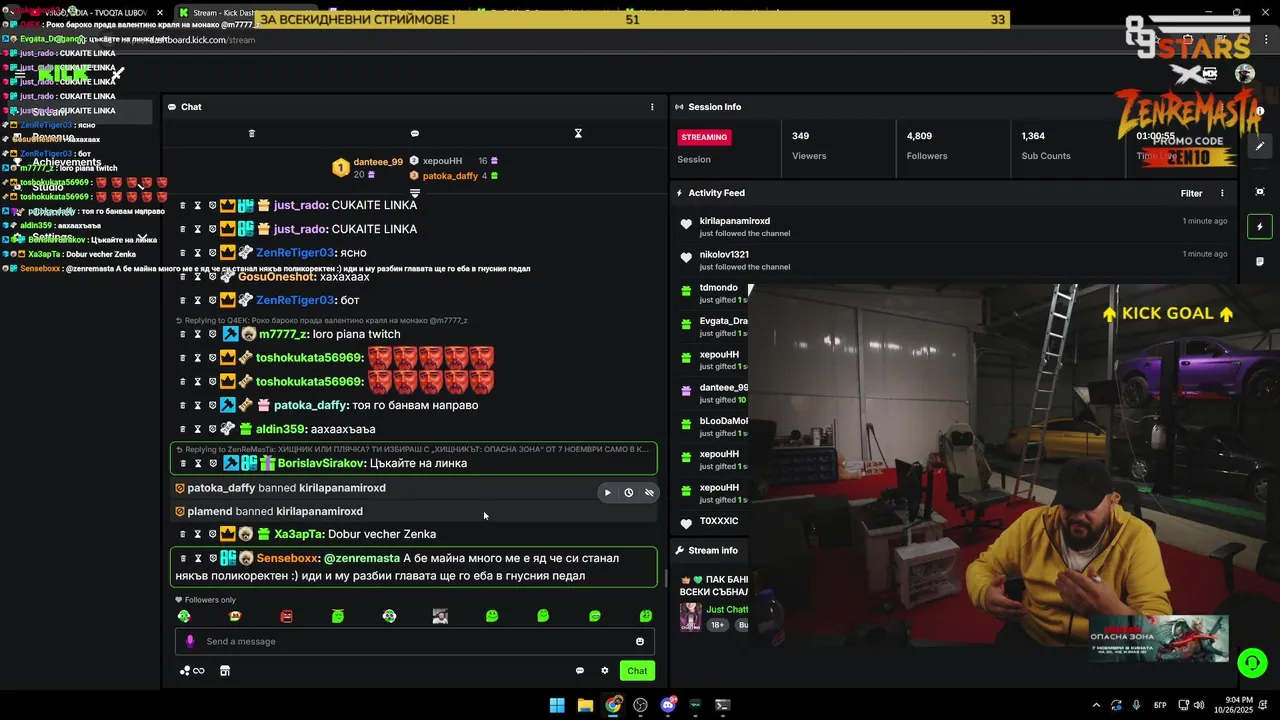Toggle the lightning Activity Feed sidebar icon
Image resolution: width=1280 pixels, height=720 pixels.
point(1260,227)
